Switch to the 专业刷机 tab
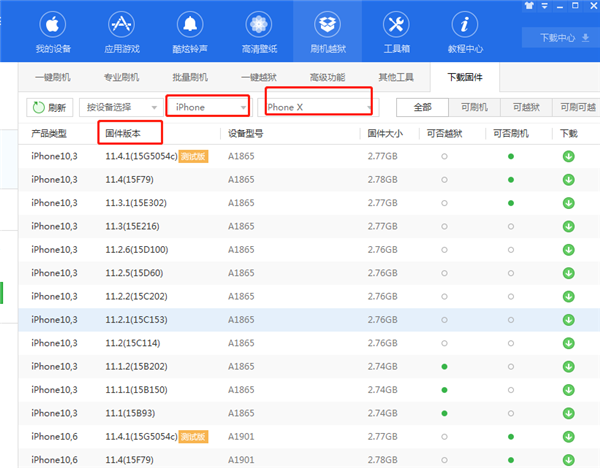 pos(121,77)
